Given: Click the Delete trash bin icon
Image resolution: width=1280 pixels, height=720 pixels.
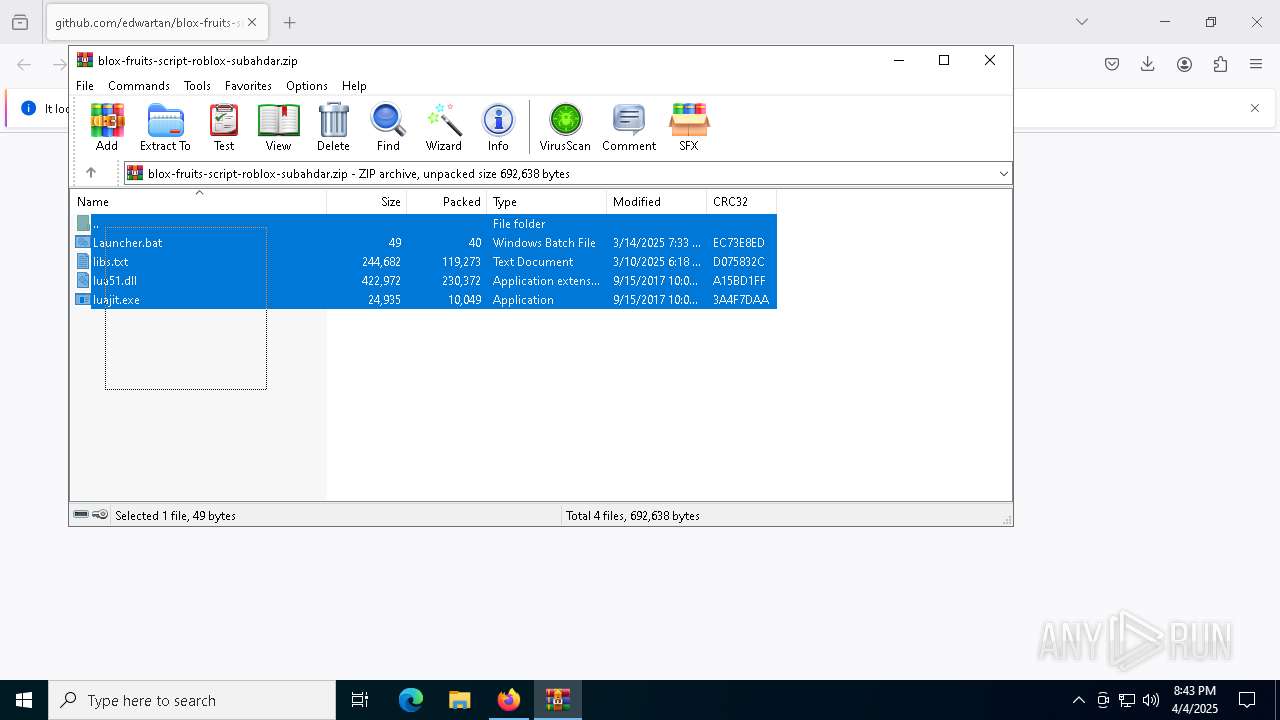Looking at the screenshot, I should point(333,127).
